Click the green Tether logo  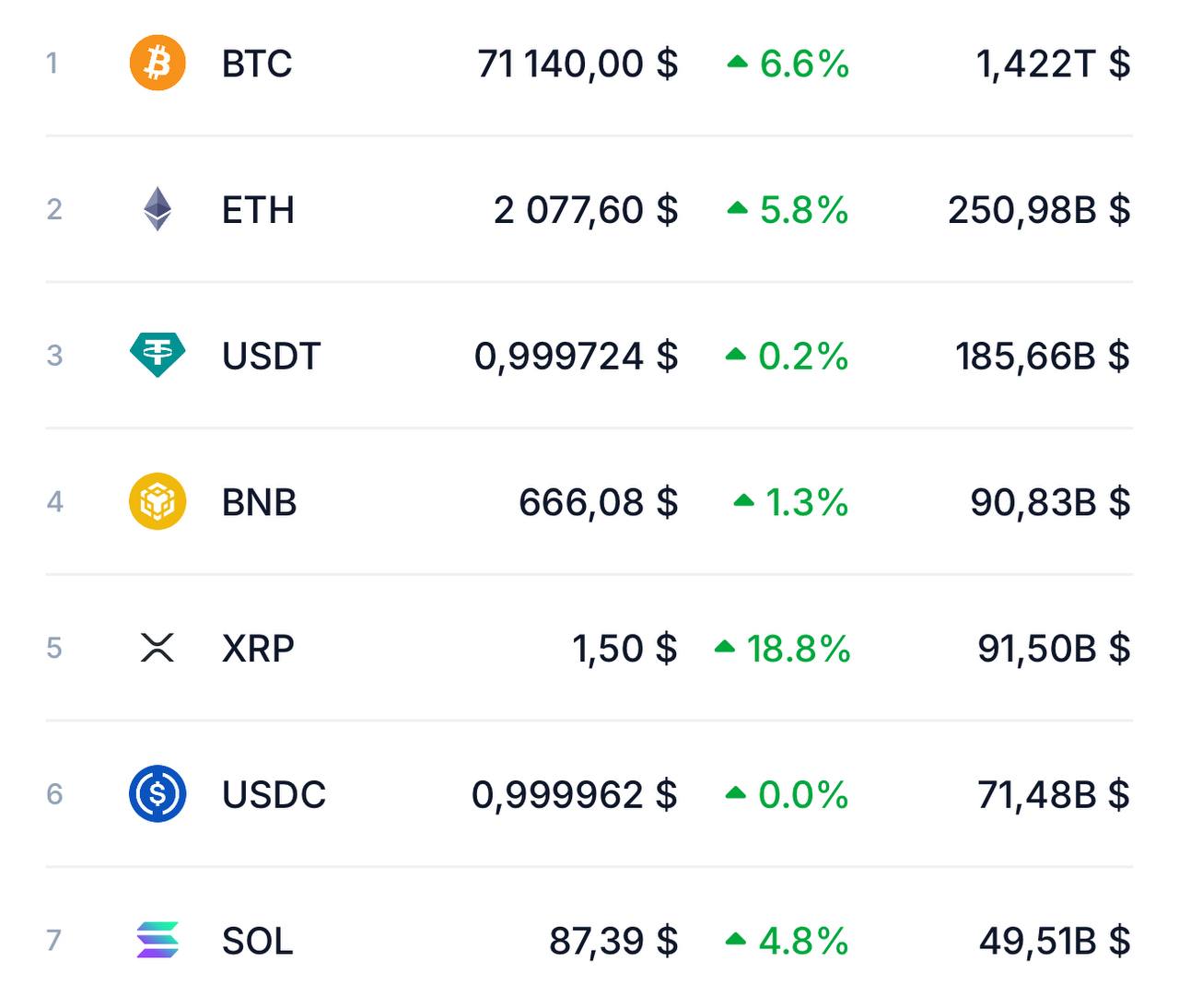[158, 355]
